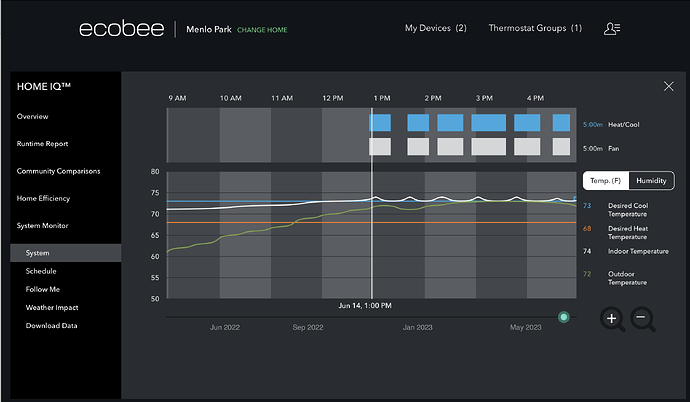
Task: Click the HOME IQ heading
Action: pos(44,87)
